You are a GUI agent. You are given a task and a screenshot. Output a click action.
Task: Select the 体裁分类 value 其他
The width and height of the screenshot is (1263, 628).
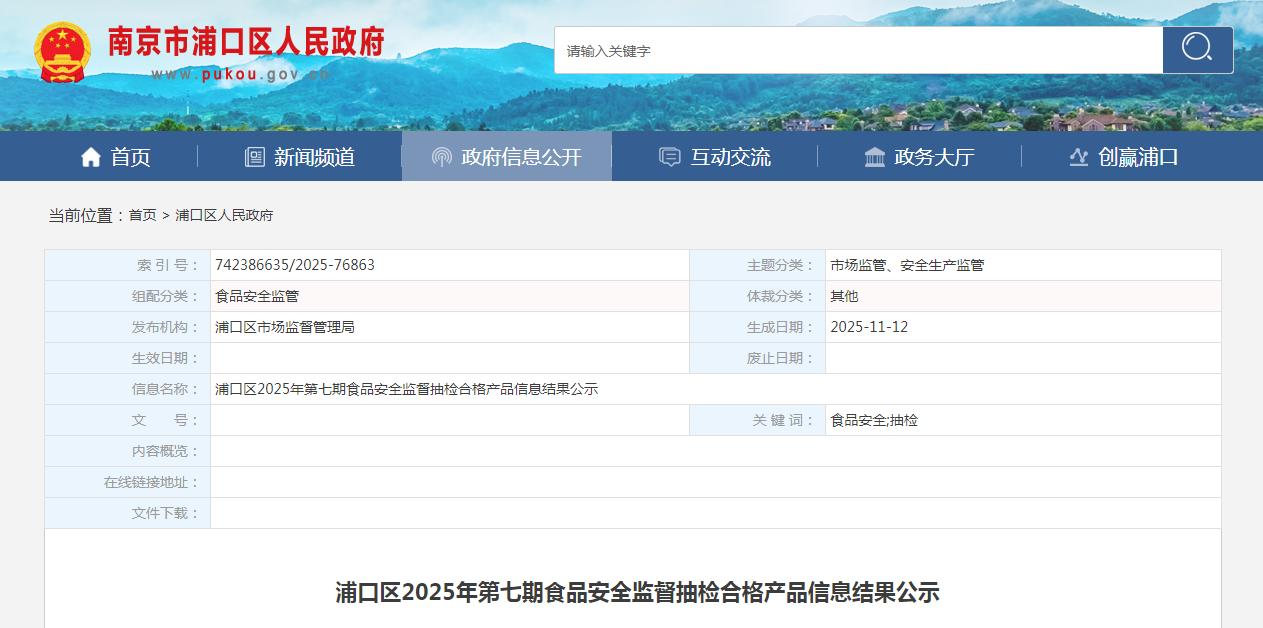(844, 296)
